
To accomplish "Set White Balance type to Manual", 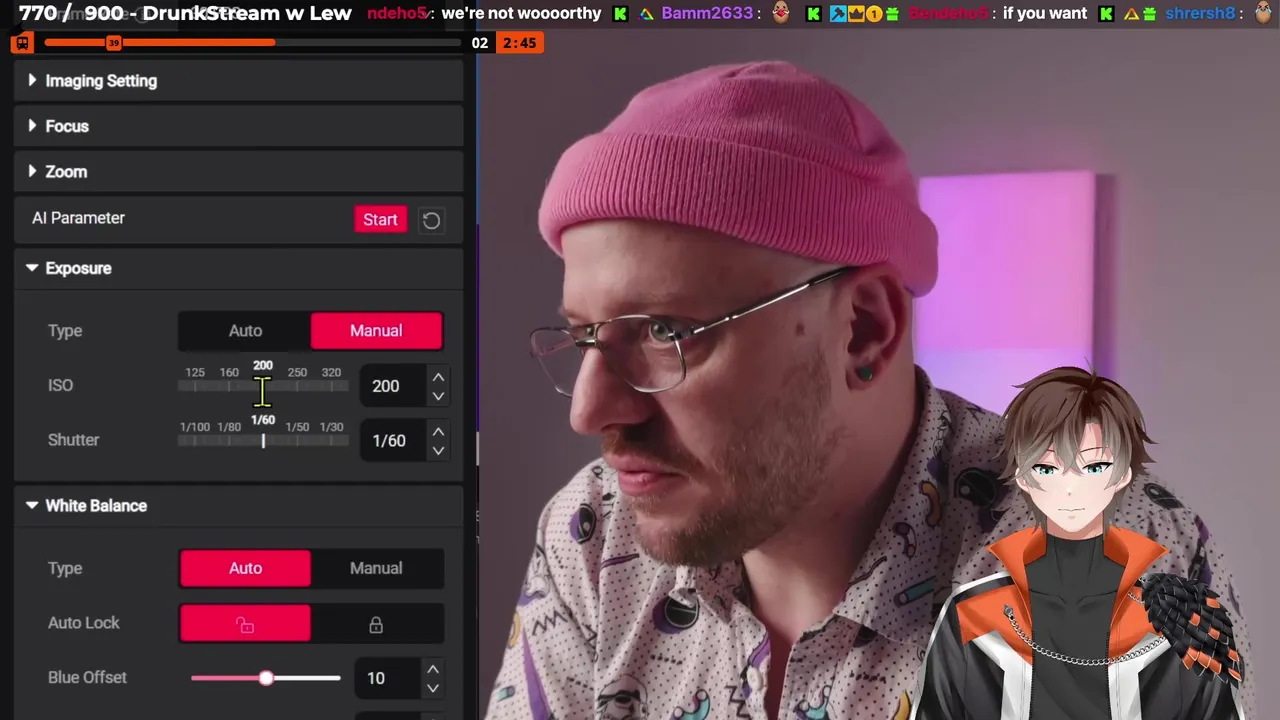I will (x=376, y=568).
